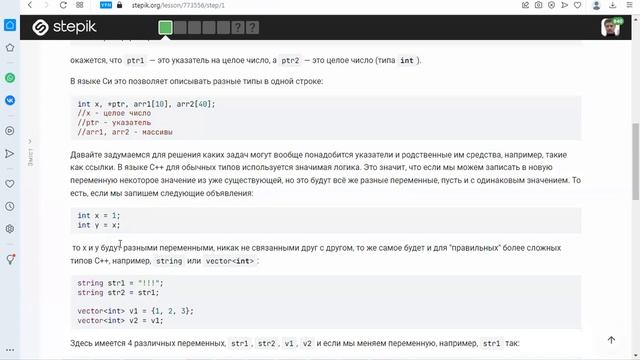Take a snapshot with the camera icon
640x360 pixels.
[538, 5]
